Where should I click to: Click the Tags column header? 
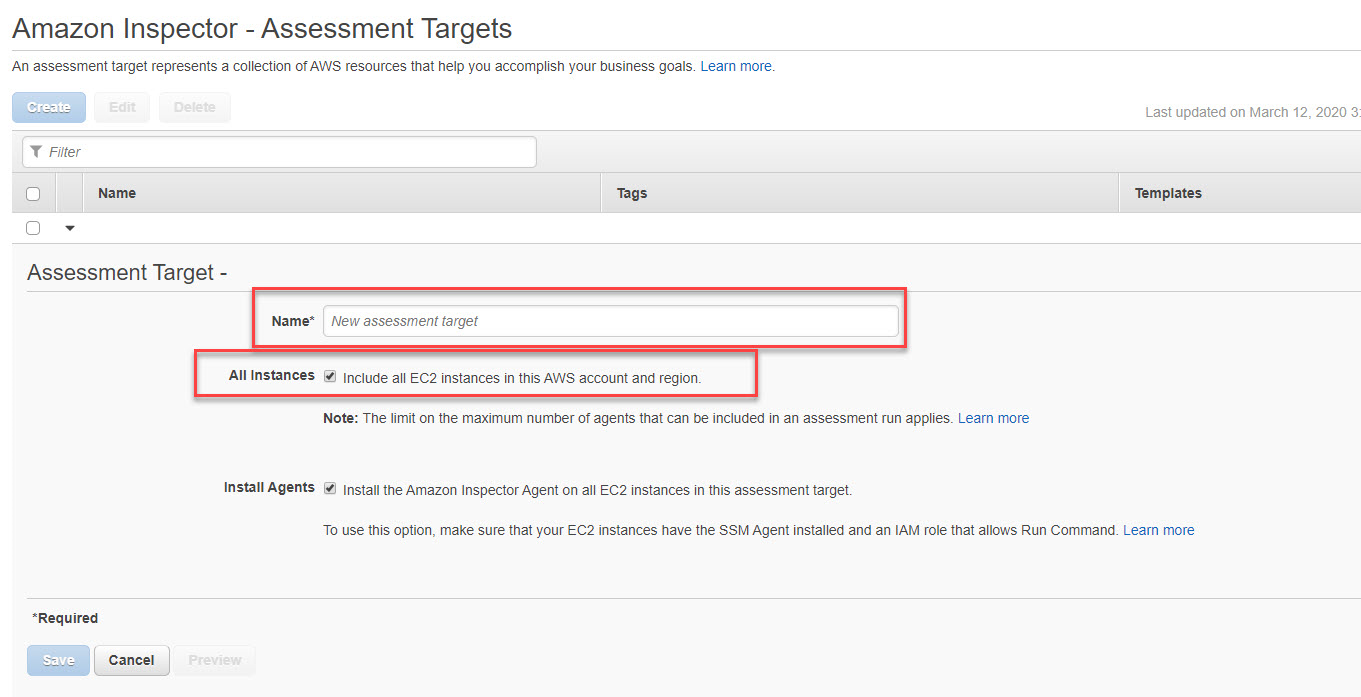(x=631, y=192)
